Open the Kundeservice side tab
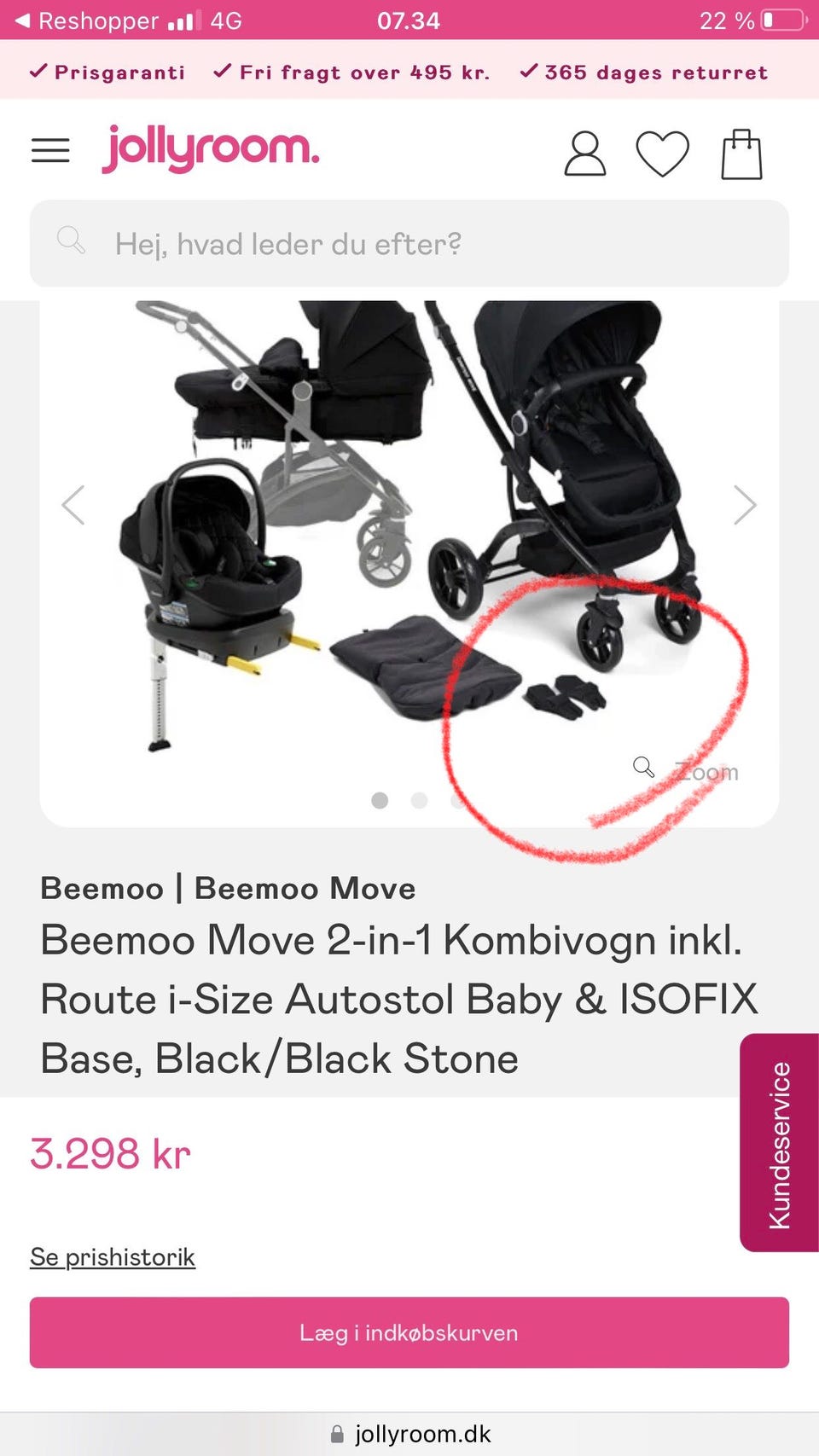The height and width of the screenshot is (1456, 819). [x=779, y=1143]
